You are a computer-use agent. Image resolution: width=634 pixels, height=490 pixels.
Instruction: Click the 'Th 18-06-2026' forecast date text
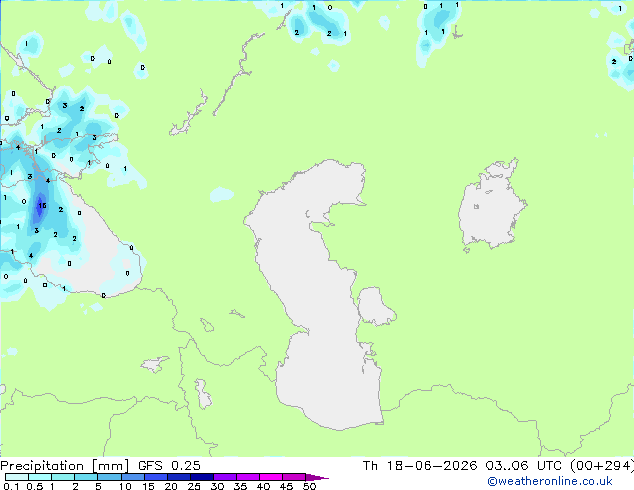420,466
